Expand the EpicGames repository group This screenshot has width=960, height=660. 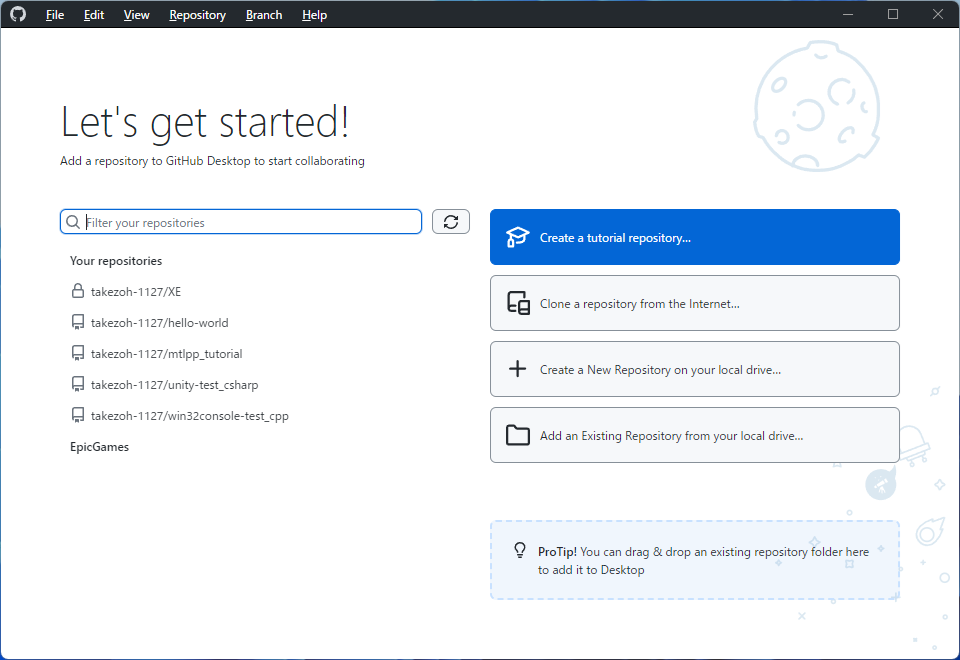pyautogui.click(x=99, y=447)
